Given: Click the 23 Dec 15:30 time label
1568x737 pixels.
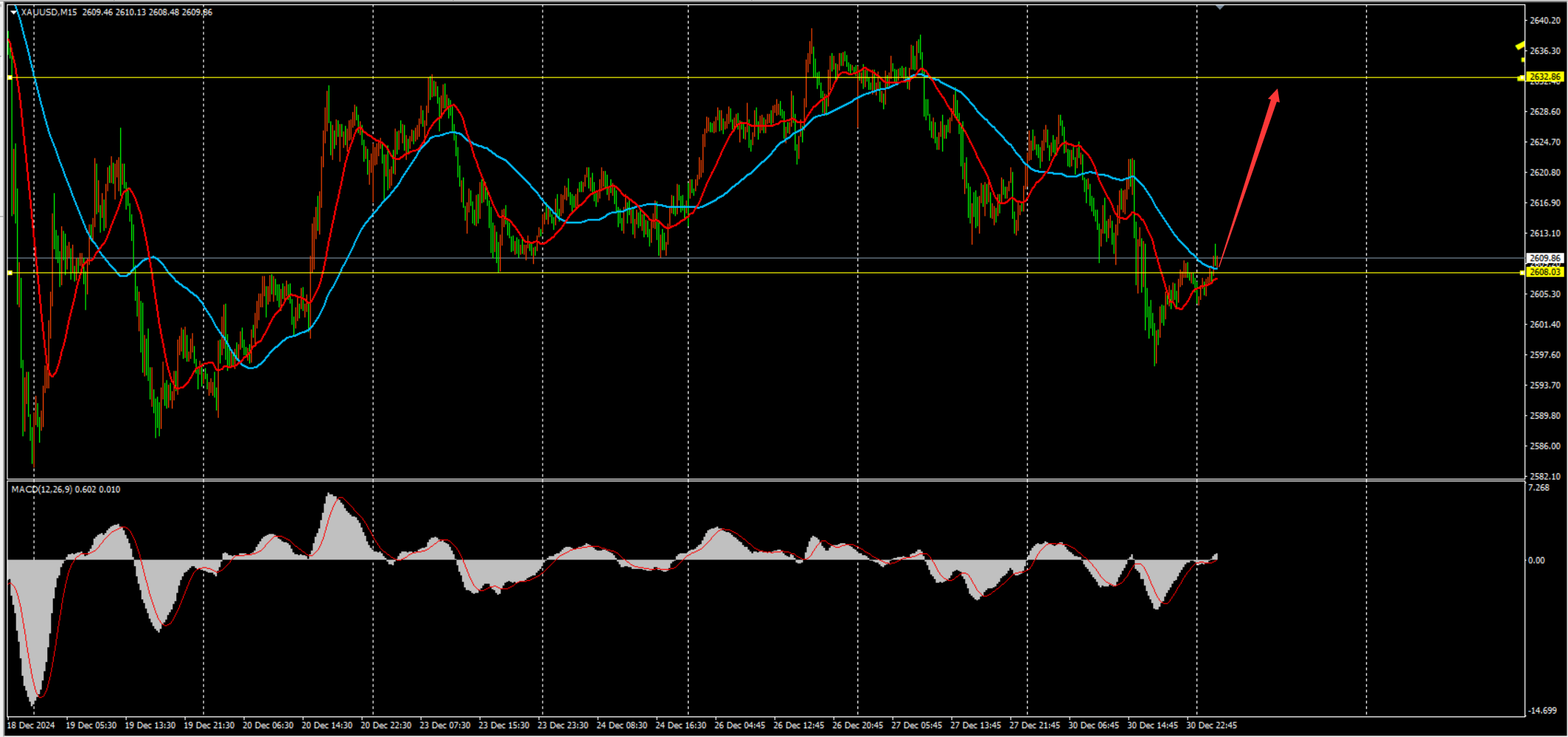Looking at the screenshot, I should click(x=504, y=725).
